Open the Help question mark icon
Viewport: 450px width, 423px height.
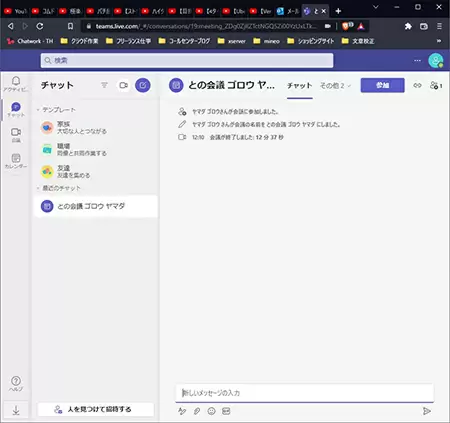click(x=16, y=383)
